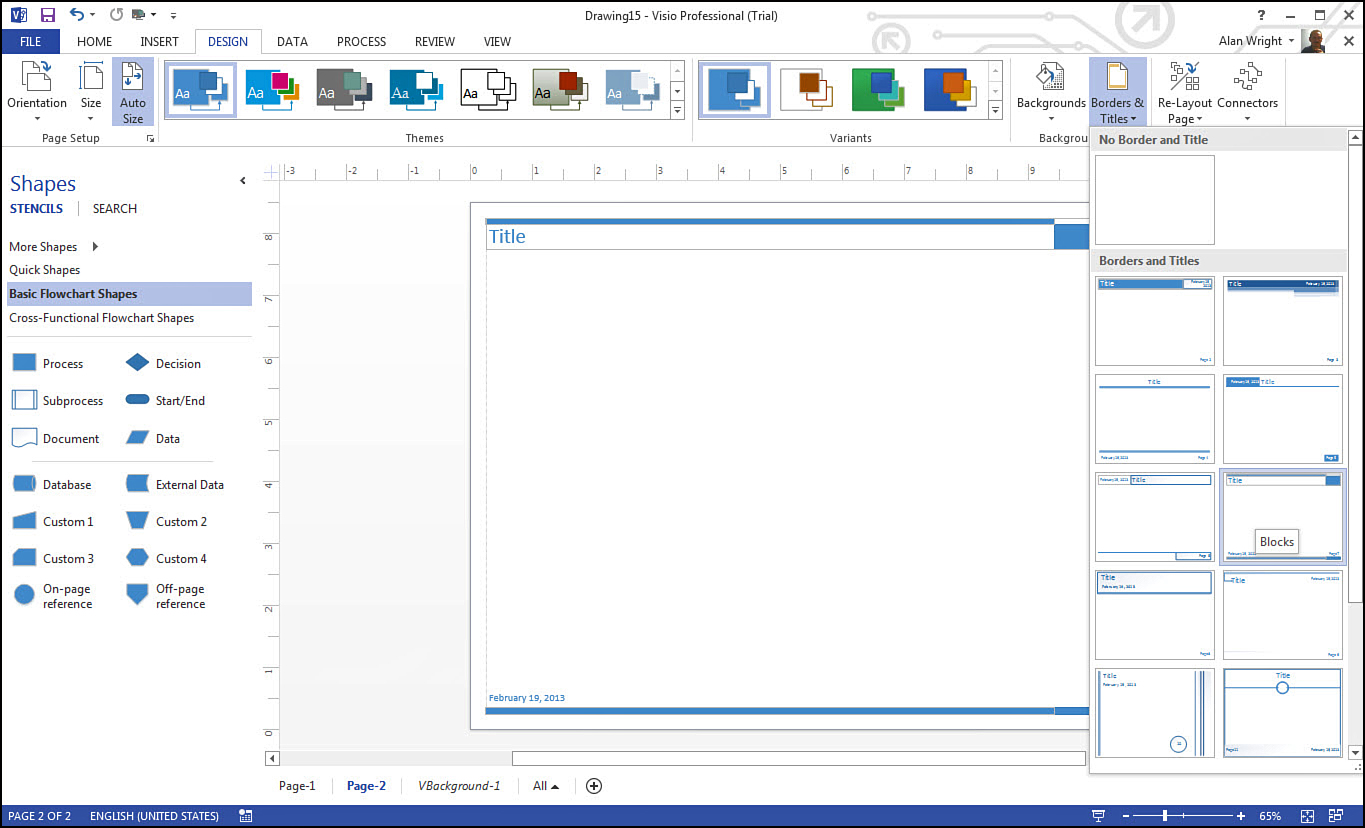1365x828 pixels.
Task: Click Re-Layout Page tool
Action: pos(1185,91)
